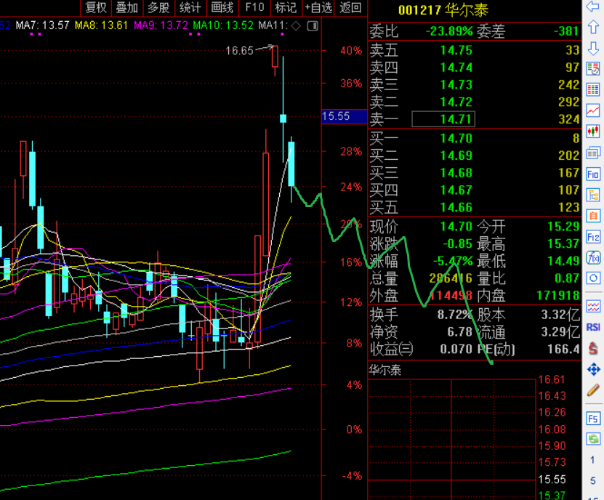This screenshot has width=604, height=500.
Task: Click the 委比 value -23.89%
Action: coord(449,31)
